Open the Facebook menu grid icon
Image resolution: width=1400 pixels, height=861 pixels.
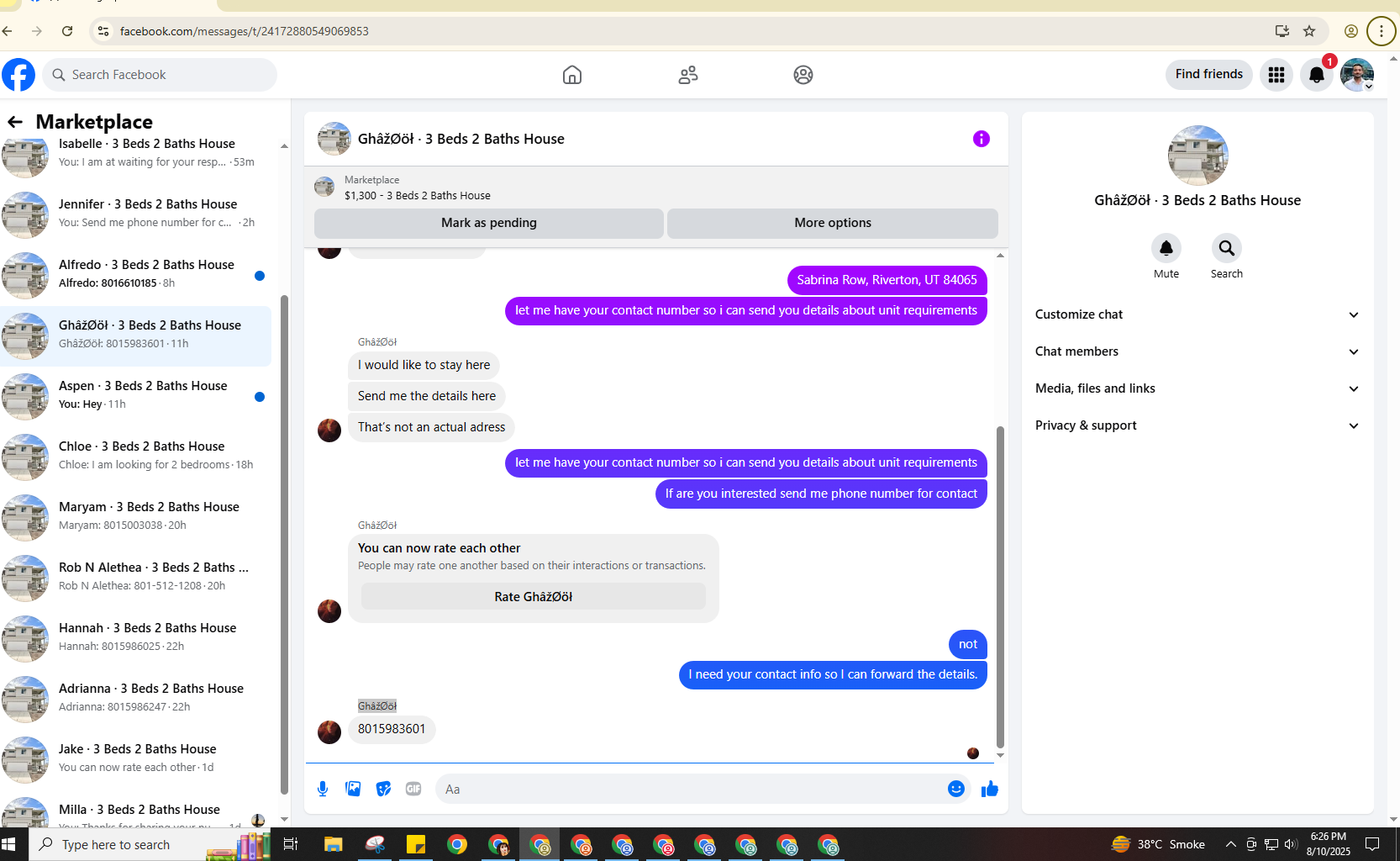(x=1276, y=75)
